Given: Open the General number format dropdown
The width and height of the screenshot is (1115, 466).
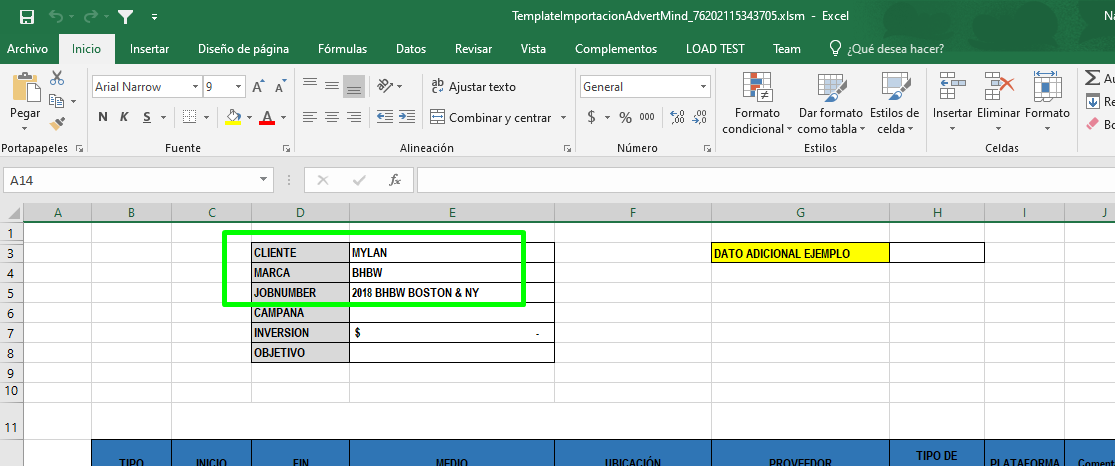Looking at the screenshot, I should [x=703, y=87].
